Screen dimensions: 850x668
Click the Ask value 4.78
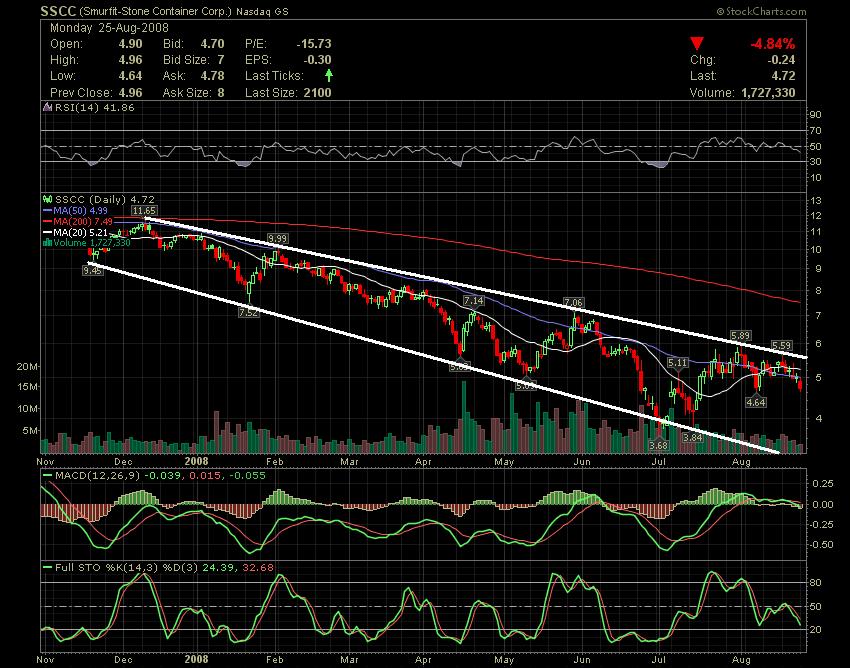(x=212, y=76)
